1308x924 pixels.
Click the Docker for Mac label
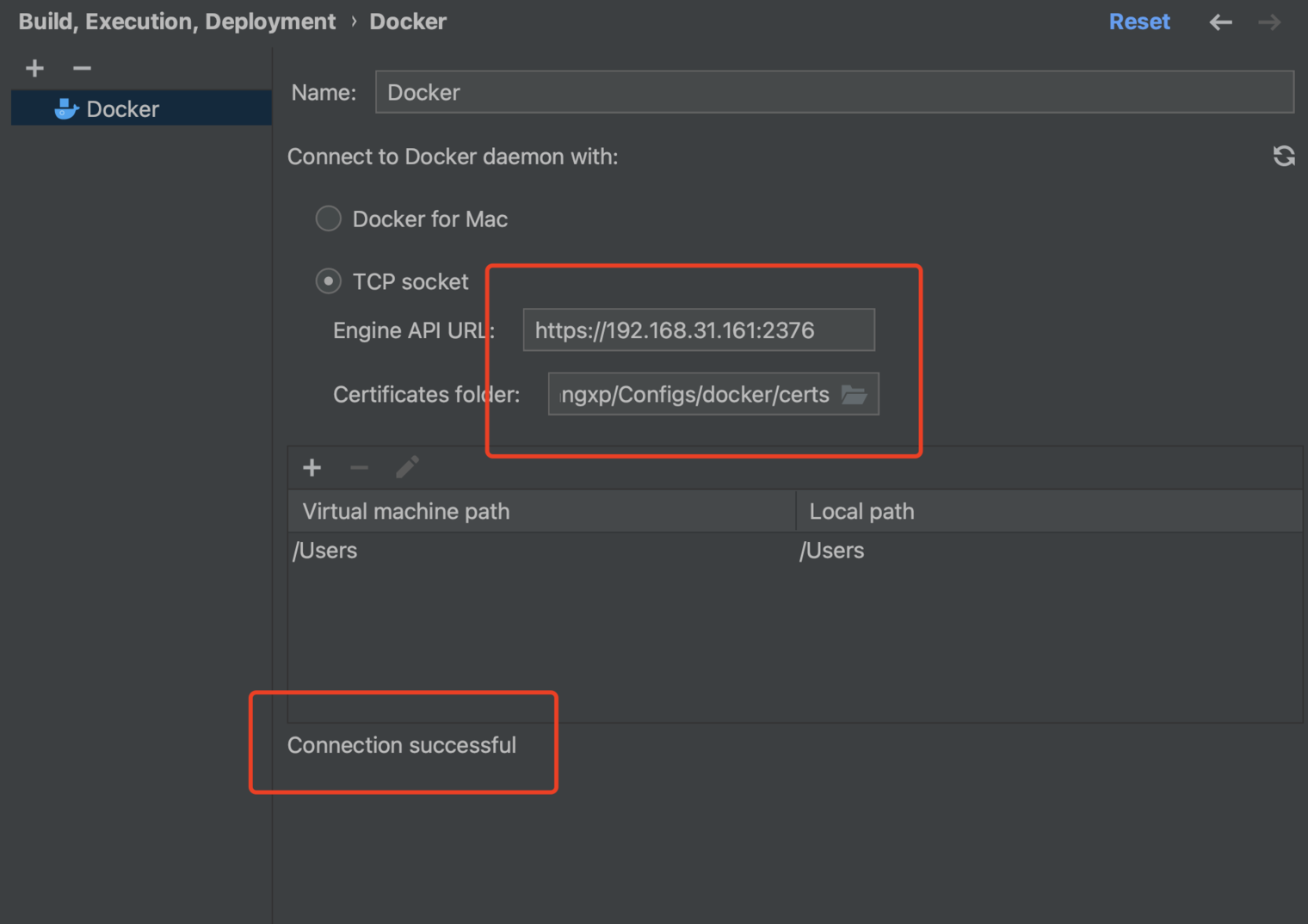click(430, 219)
